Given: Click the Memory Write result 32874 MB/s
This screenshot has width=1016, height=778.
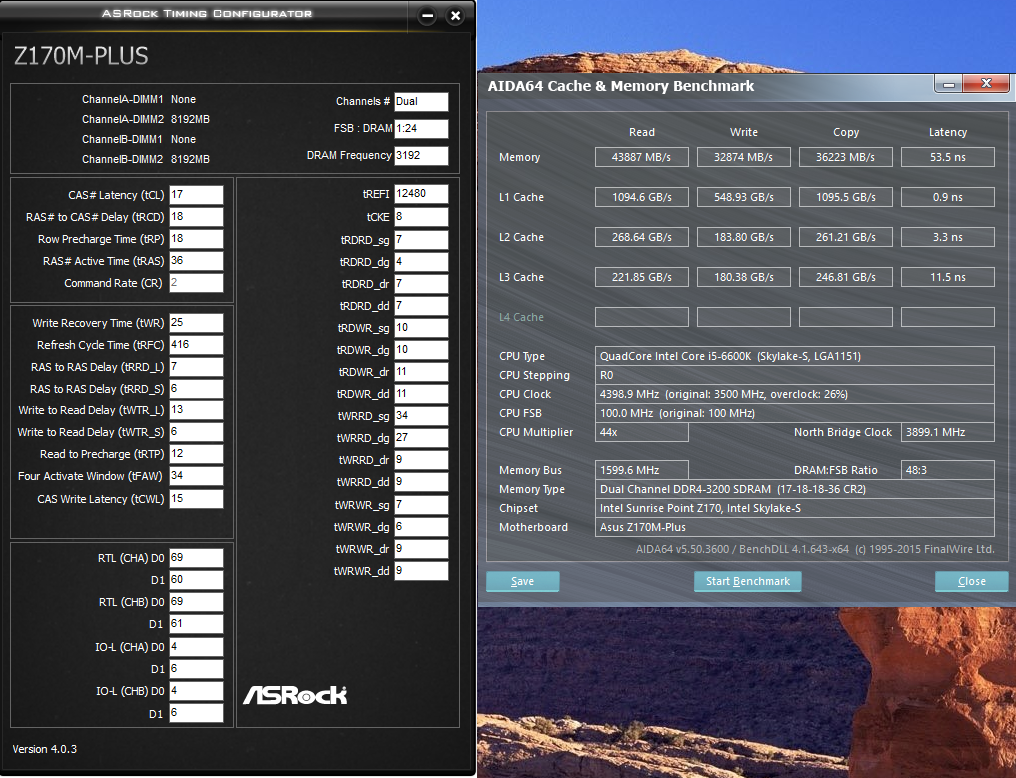Looking at the screenshot, I should point(743,157).
